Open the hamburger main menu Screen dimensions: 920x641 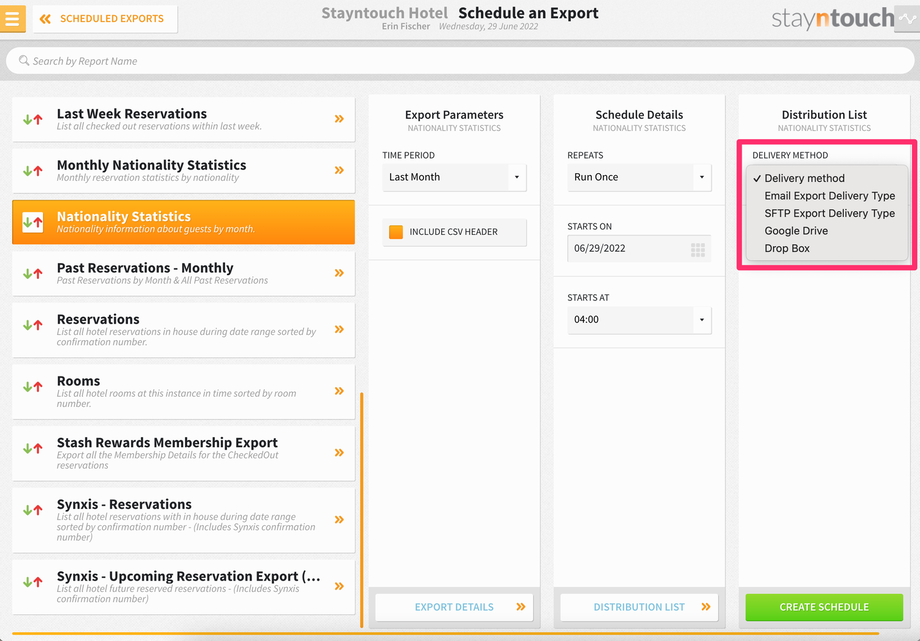pyautogui.click(x=12, y=18)
